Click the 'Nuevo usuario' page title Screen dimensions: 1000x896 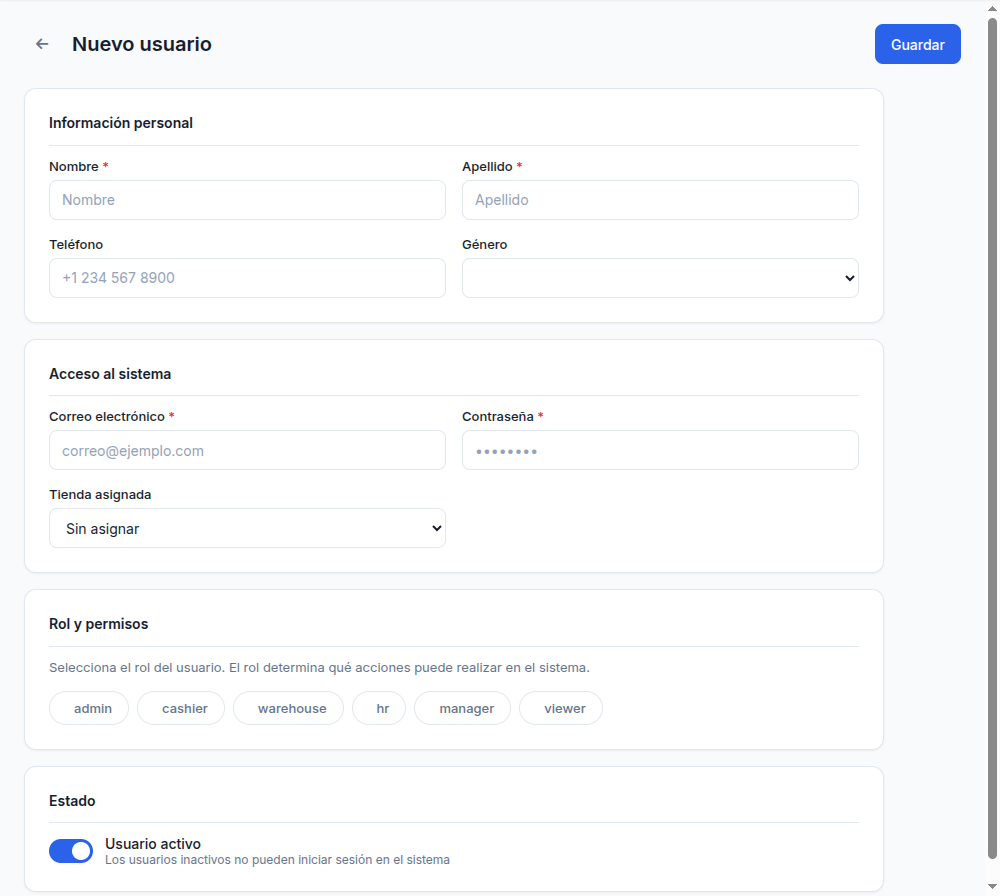[142, 44]
